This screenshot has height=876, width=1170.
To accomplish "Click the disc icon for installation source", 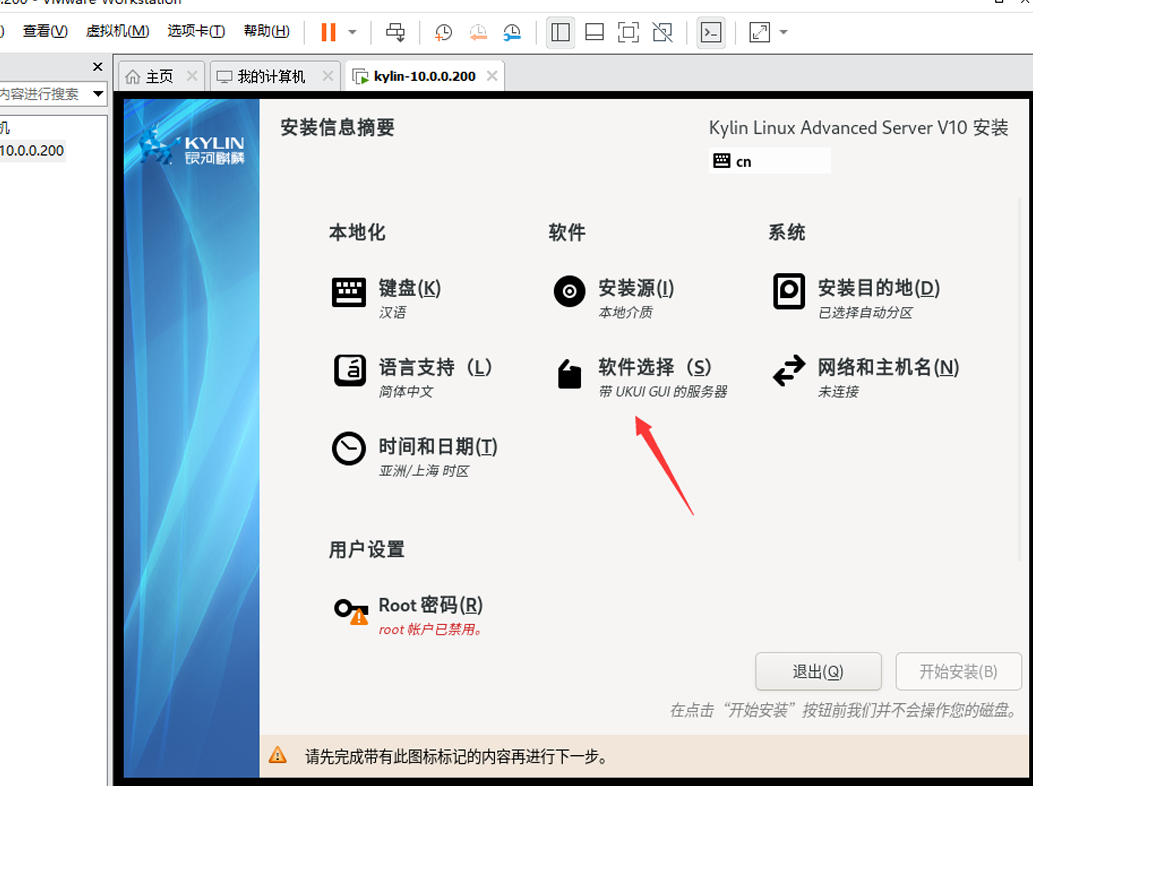I will pyautogui.click(x=569, y=291).
